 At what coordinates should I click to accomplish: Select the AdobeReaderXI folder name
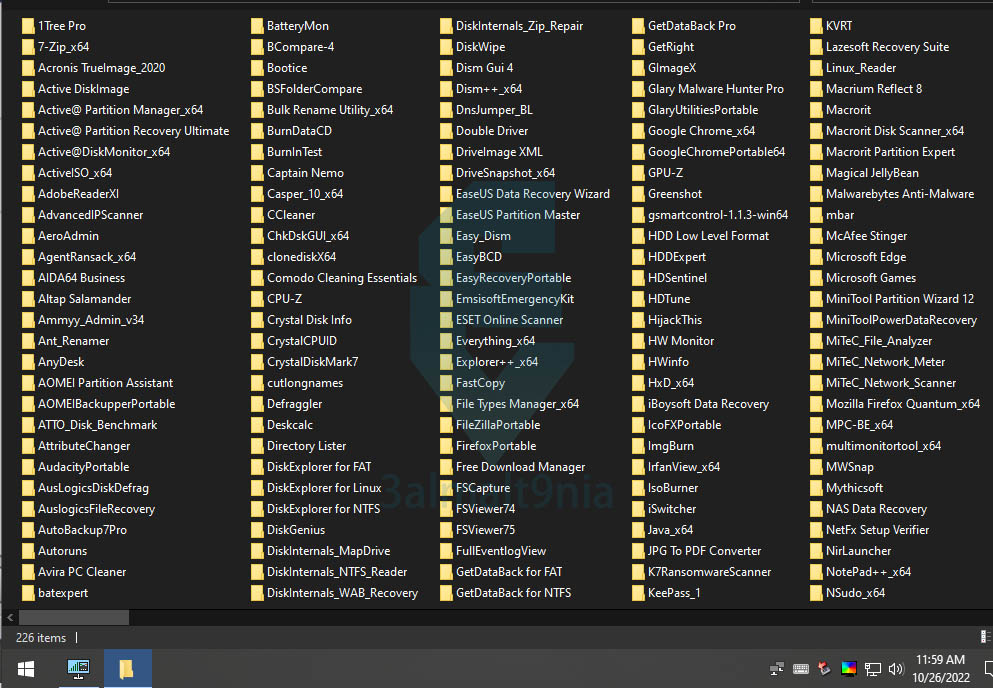click(79, 194)
